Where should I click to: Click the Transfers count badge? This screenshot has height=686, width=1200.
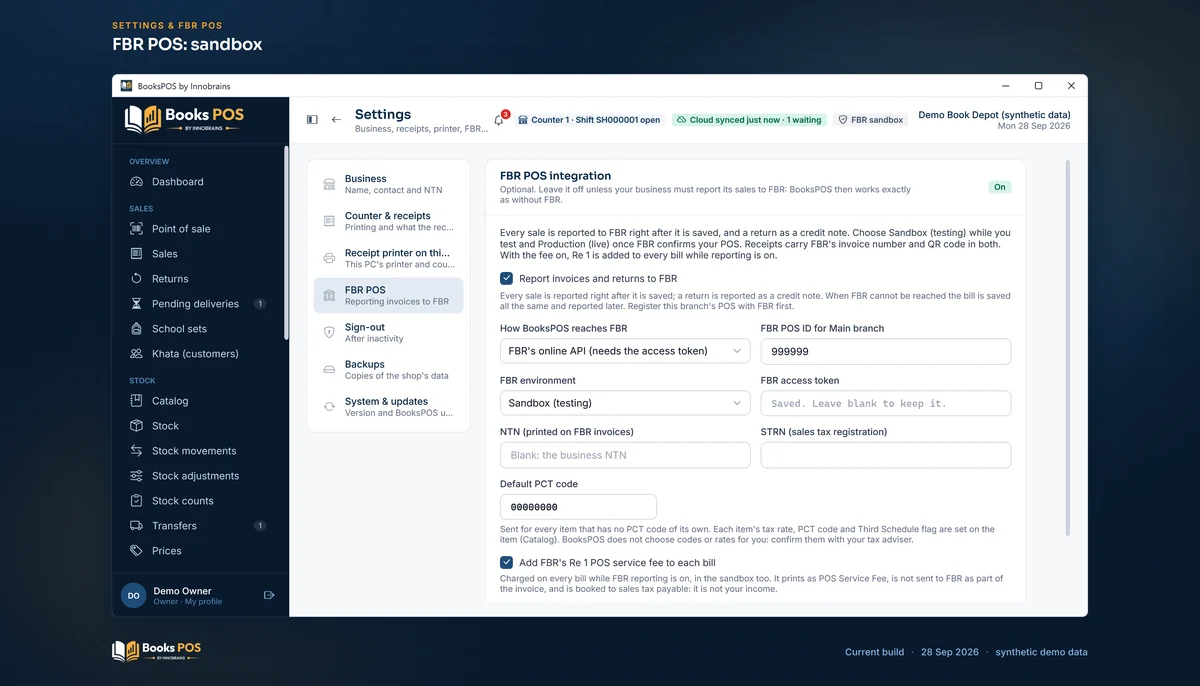point(260,526)
